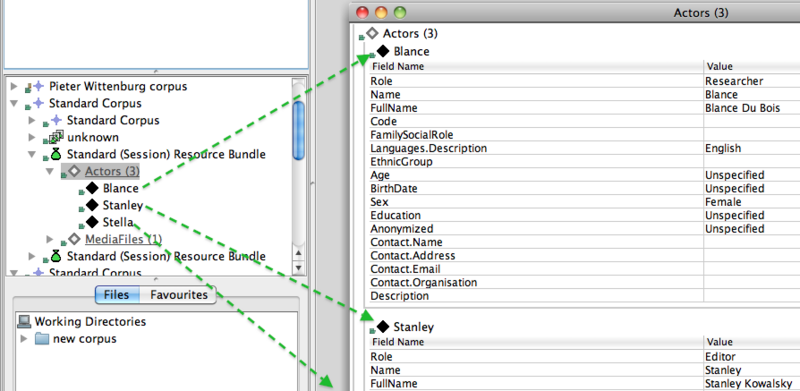The image size is (800, 391).
Task: Click the empty Contact.Email value cell
Action: click(x=752, y=269)
